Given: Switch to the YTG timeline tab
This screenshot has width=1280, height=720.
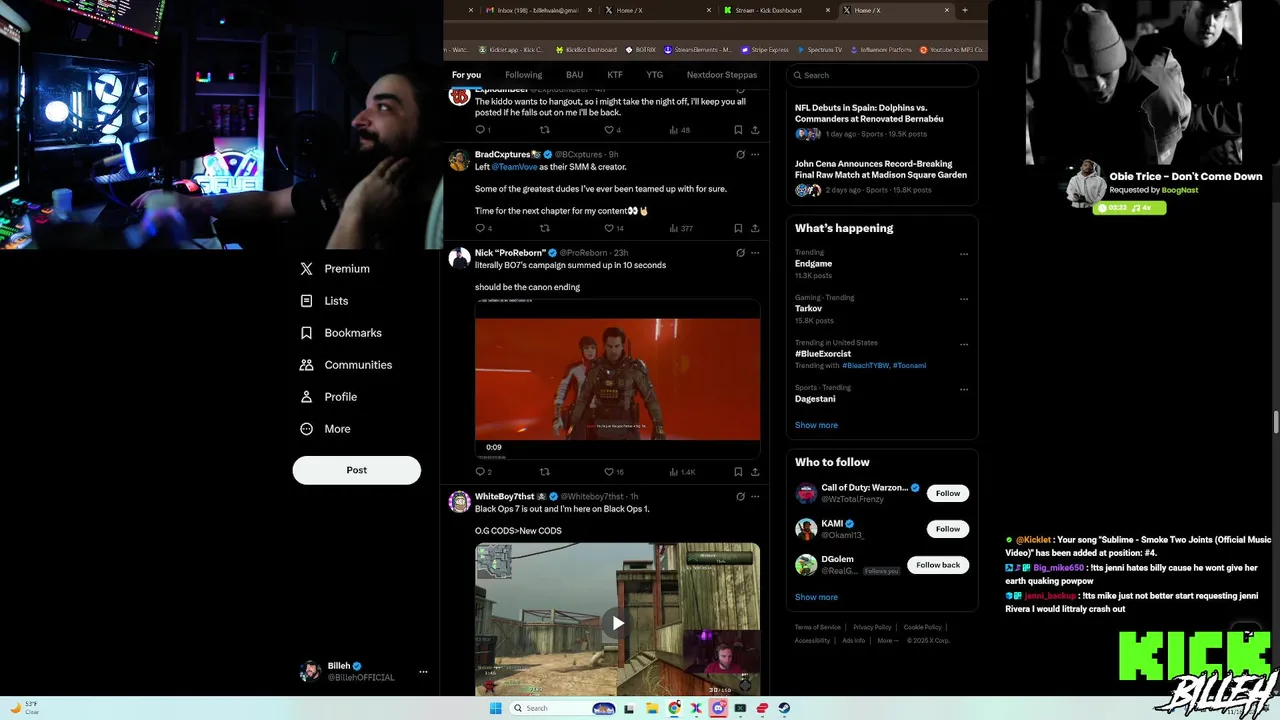Looking at the screenshot, I should coord(654,75).
